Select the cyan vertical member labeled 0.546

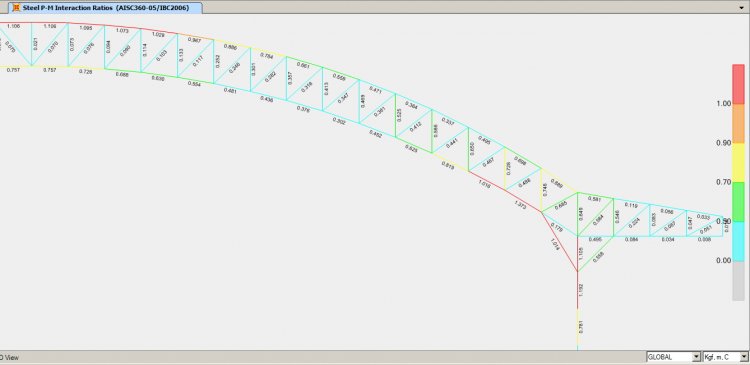point(614,217)
